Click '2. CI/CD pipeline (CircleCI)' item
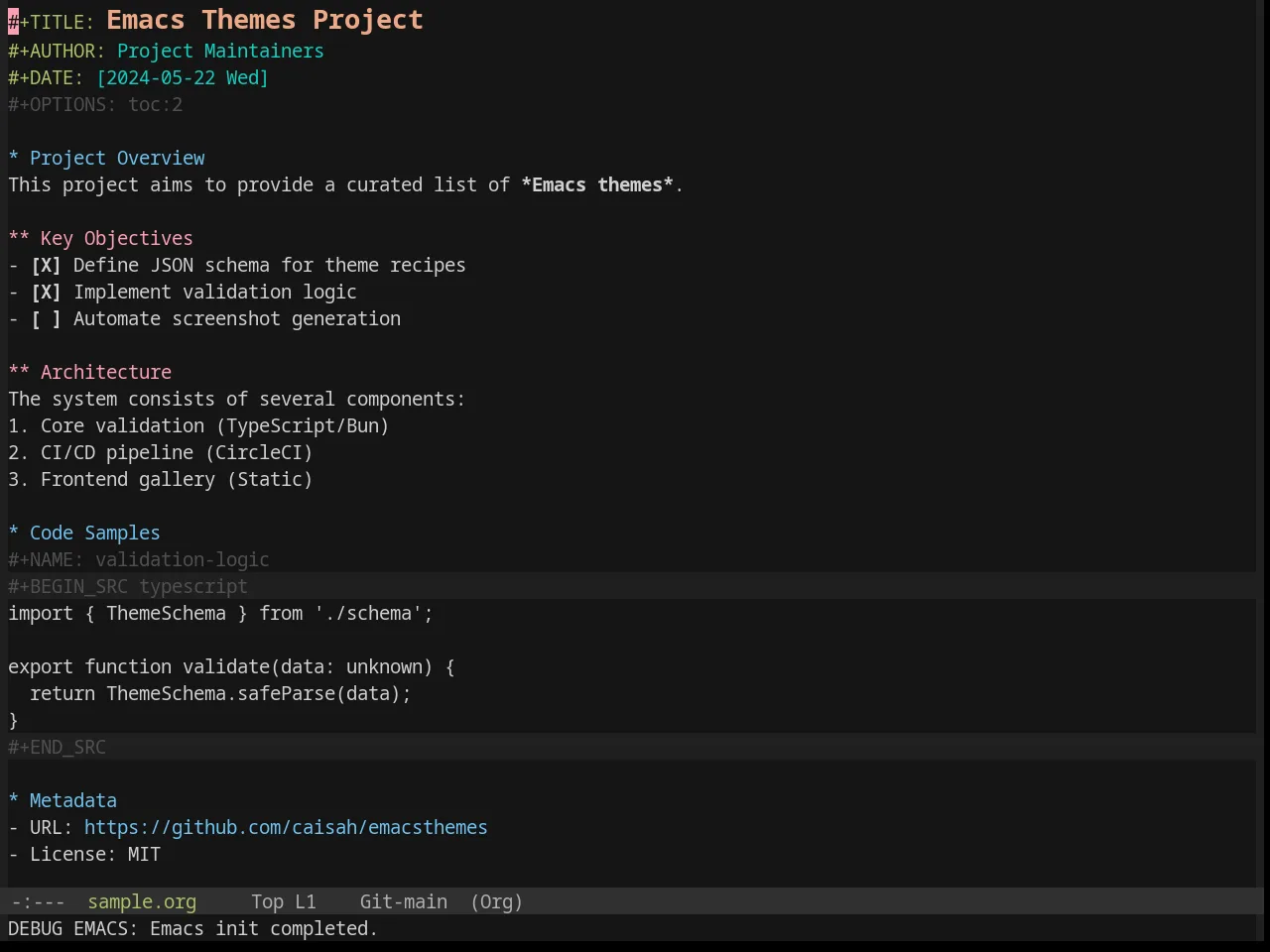The image size is (1270, 952). 161,453
